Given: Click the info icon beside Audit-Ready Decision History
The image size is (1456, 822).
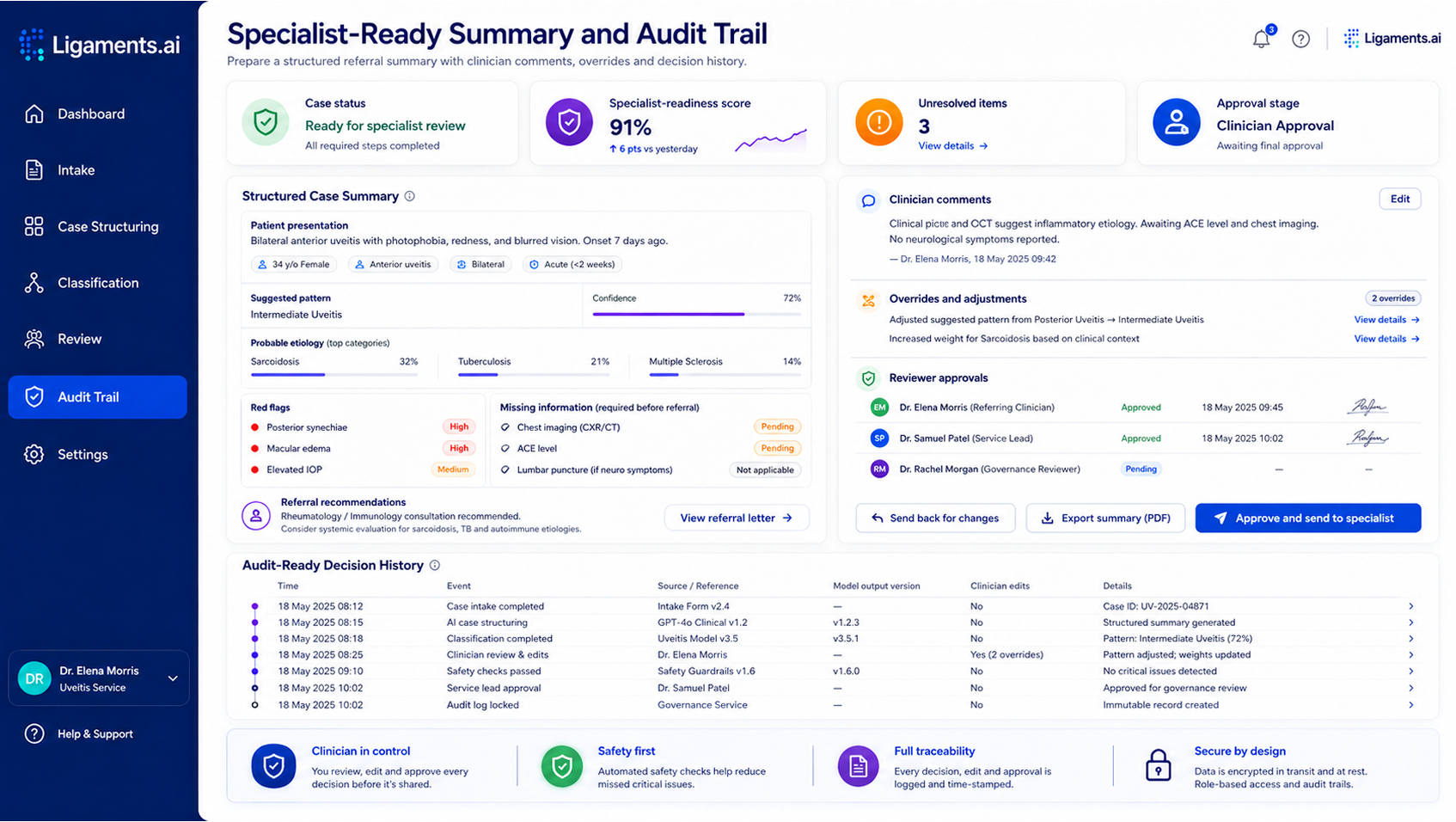Looking at the screenshot, I should 435,565.
